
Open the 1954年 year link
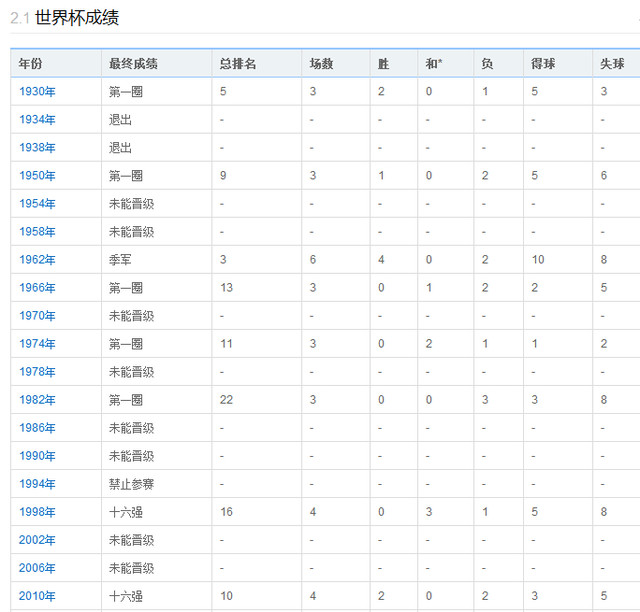coord(37,204)
